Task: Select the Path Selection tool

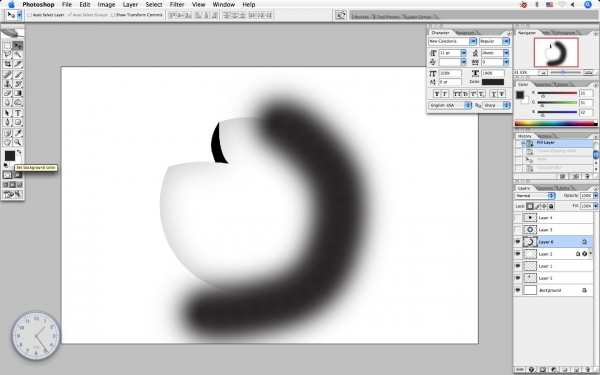Action: click(x=7, y=113)
